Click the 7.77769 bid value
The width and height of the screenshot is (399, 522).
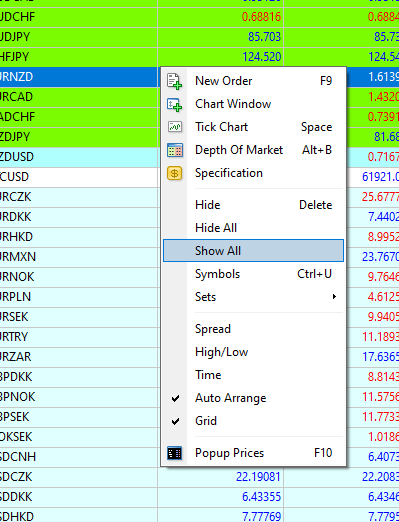(261, 516)
